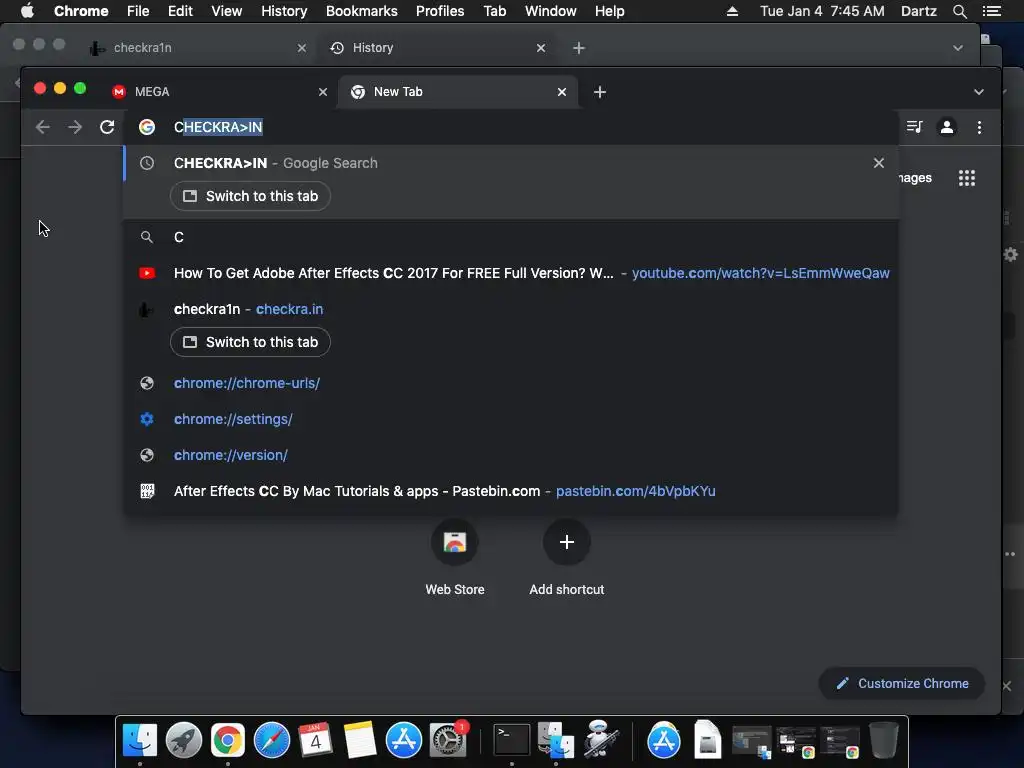The image size is (1024, 768).
Task: Close the MEGA tab
Action: click(323, 92)
